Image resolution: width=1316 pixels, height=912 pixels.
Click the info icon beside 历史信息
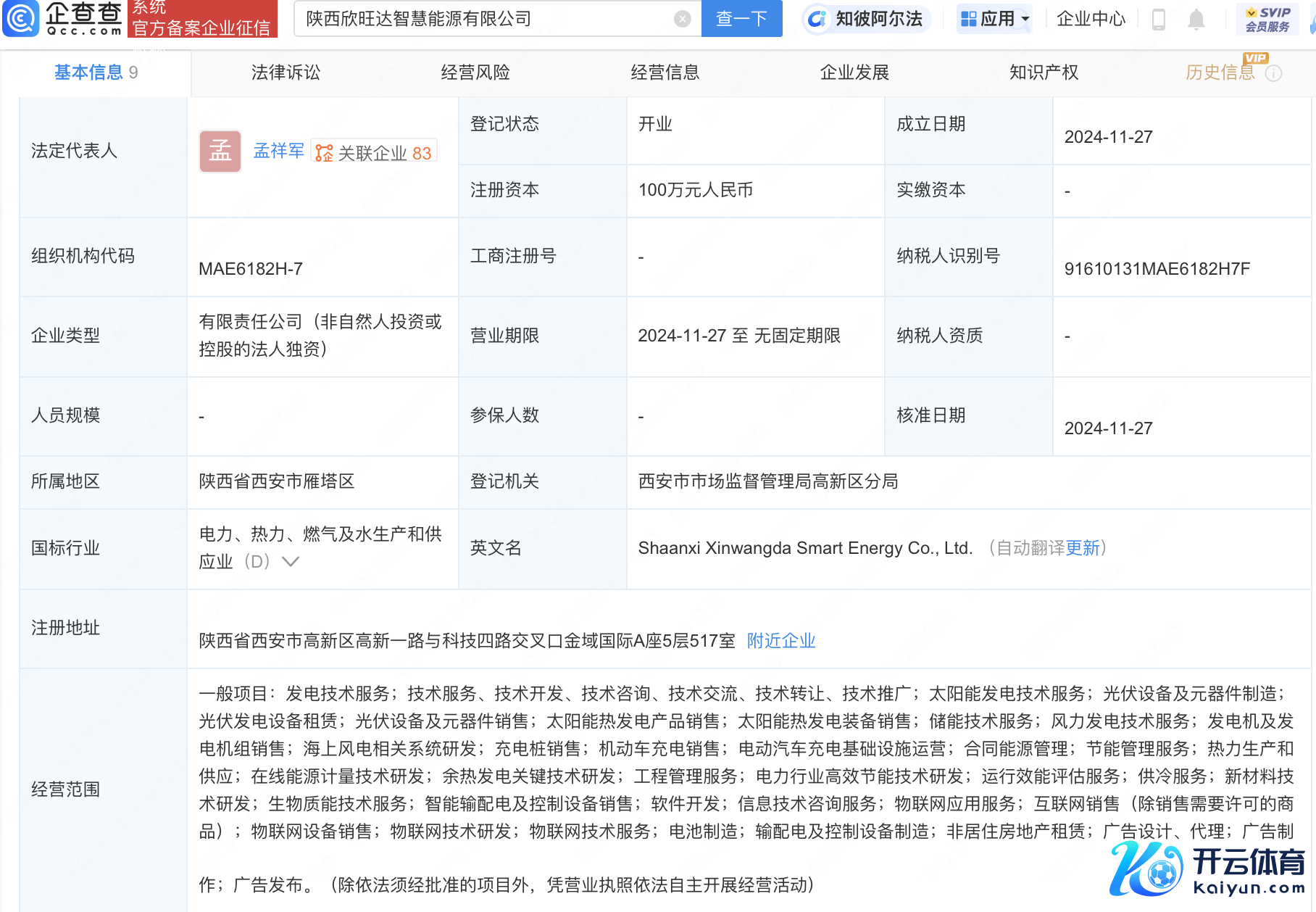(x=1274, y=73)
